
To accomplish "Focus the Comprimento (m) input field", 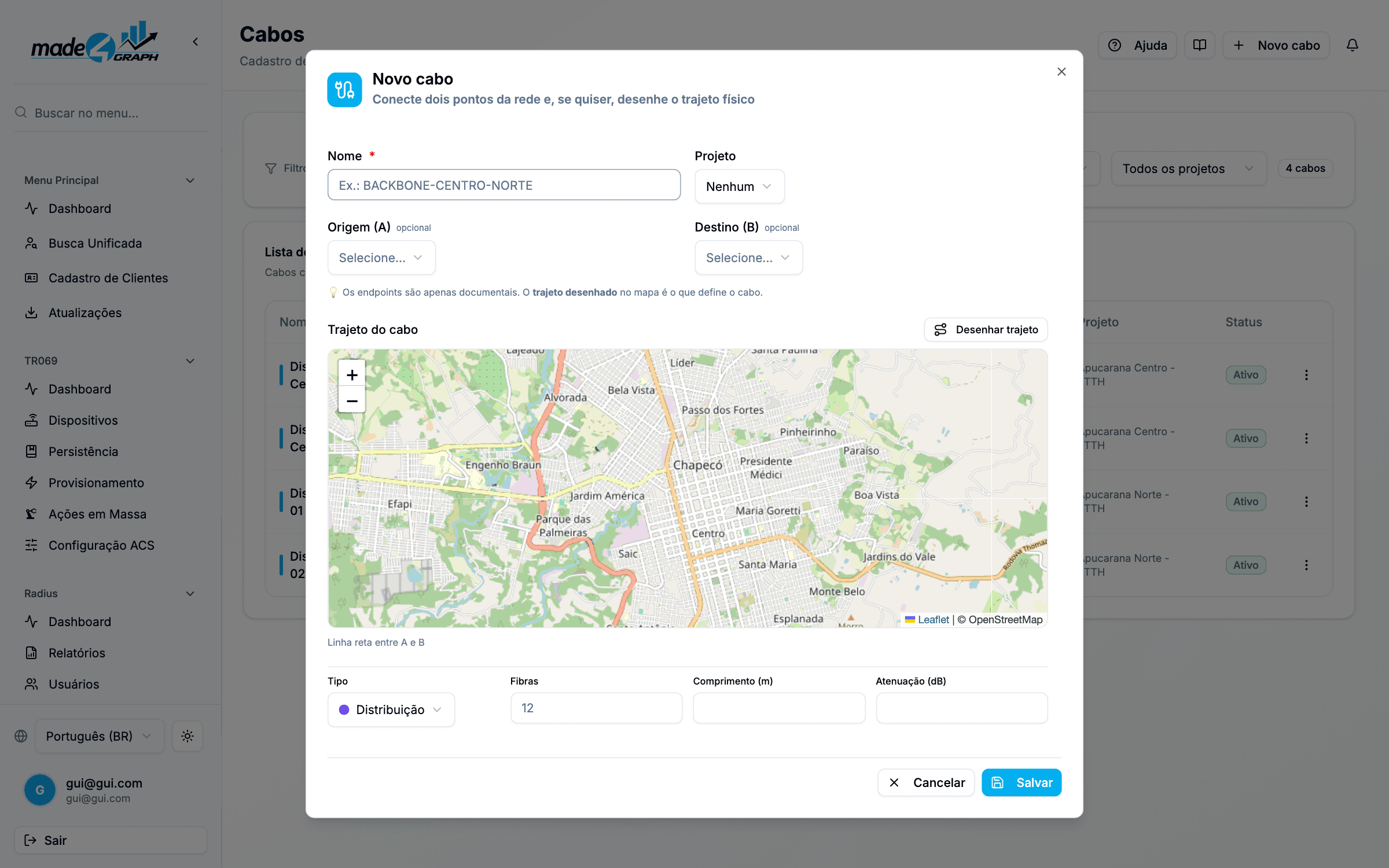I will (779, 708).
